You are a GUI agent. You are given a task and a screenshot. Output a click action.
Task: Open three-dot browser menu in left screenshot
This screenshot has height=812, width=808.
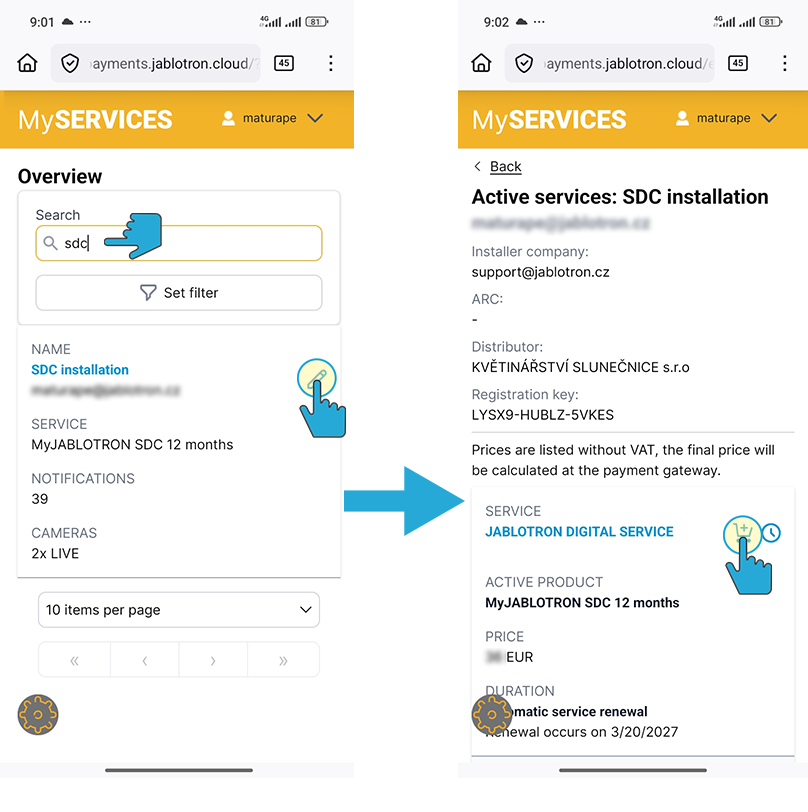[331, 63]
